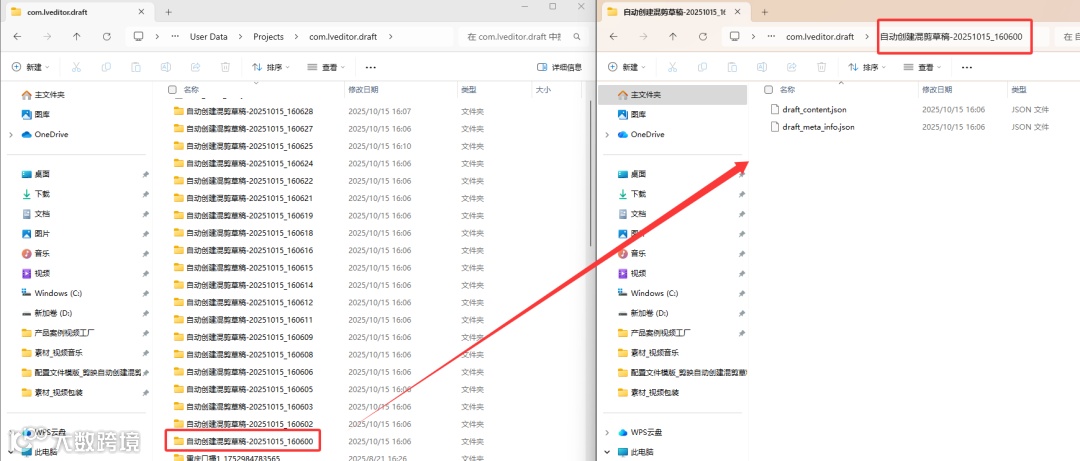
Task: Click Rename icon in left window toolbar
Action: click(x=165, y=67)
